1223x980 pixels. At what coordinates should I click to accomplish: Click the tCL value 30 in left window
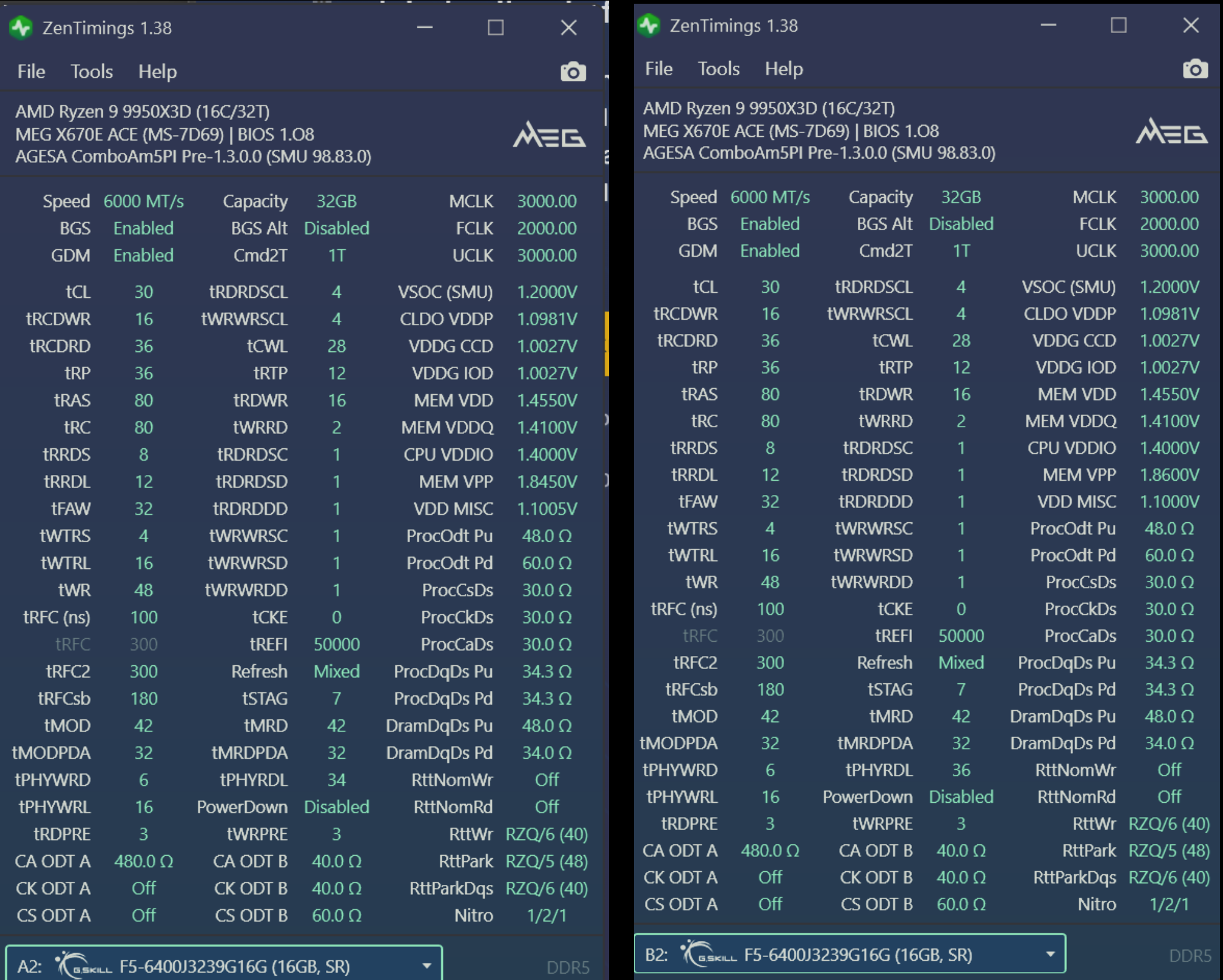(x=144, y=292)
